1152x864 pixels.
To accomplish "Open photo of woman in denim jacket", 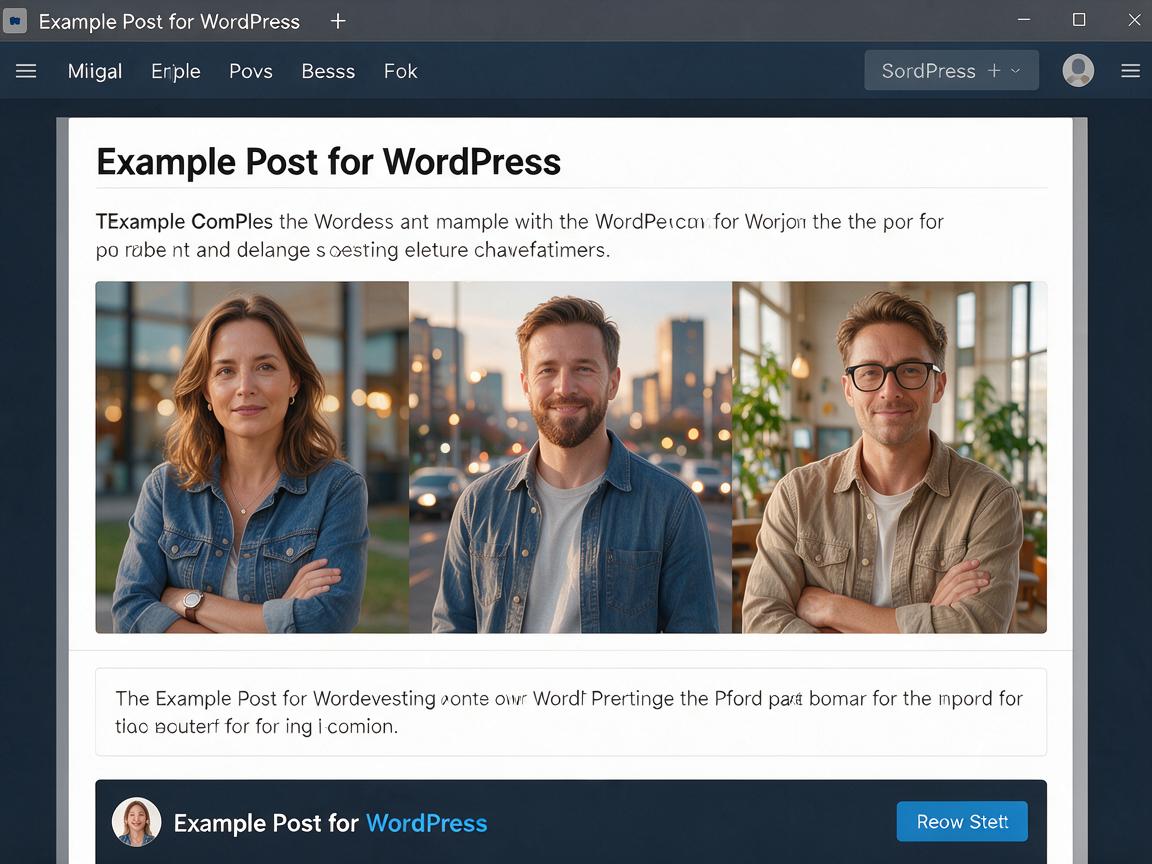I will coord(252,457).
